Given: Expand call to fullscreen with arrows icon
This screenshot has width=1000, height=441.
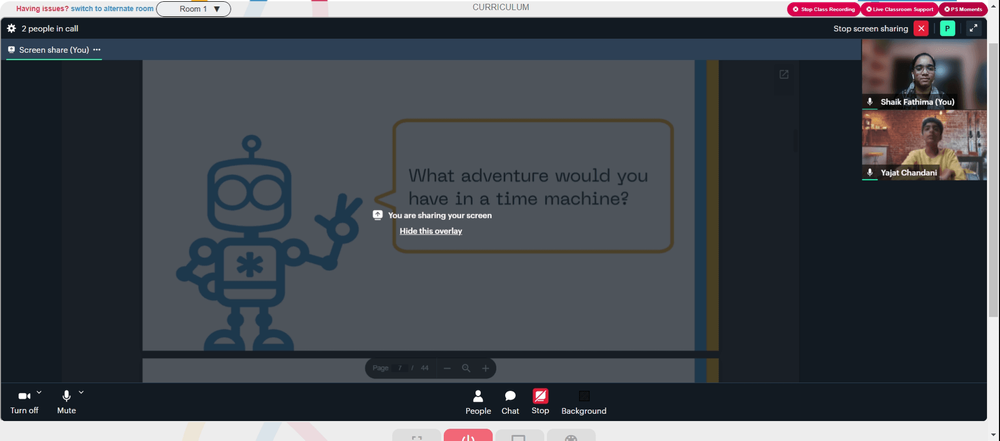Looking at the screenshot, I should 973,29.
